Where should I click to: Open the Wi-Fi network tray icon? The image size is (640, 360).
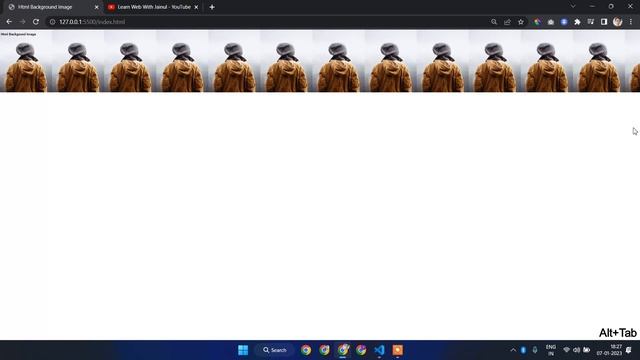click(x=567, y=350)
